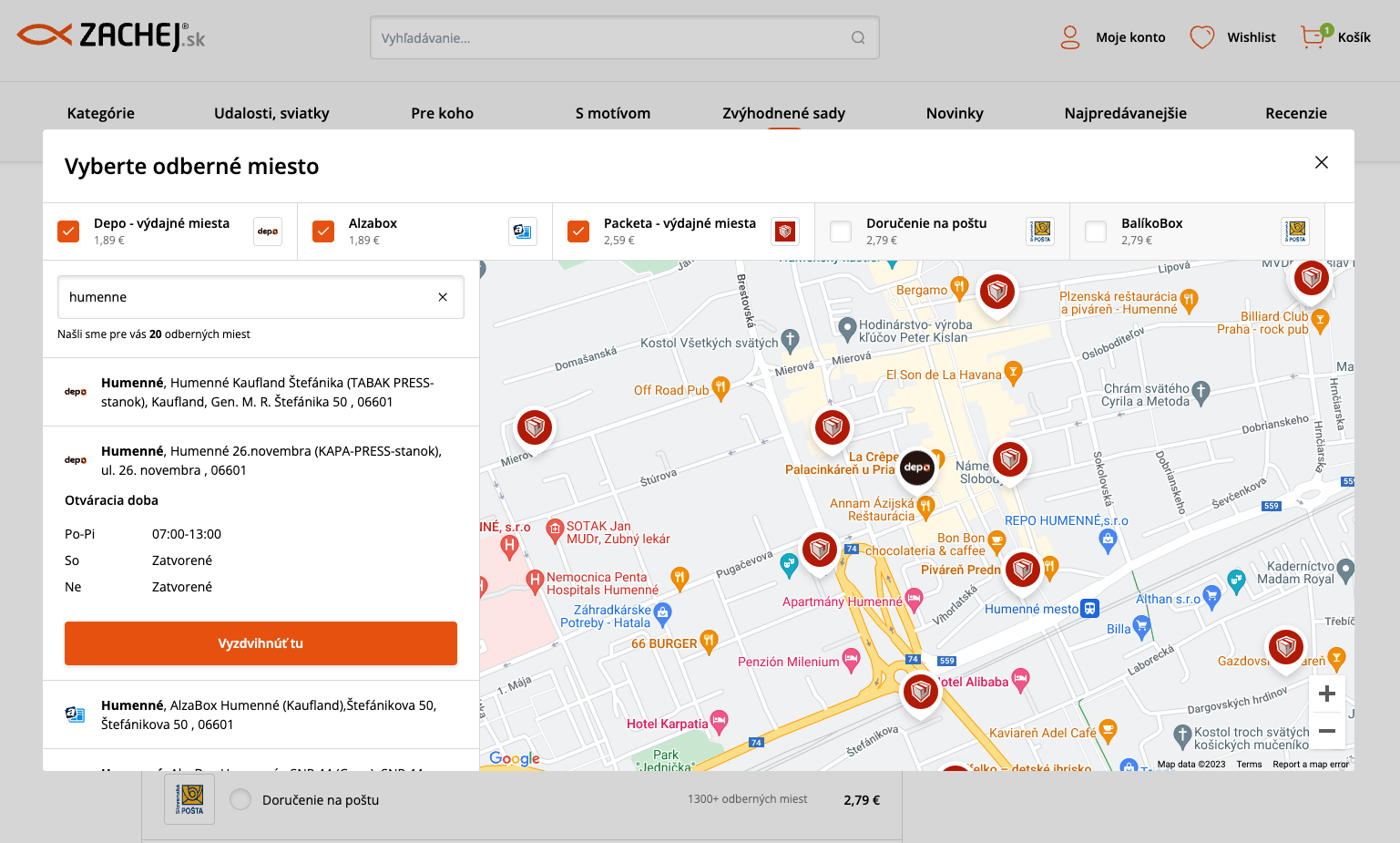
Task: Open map Terms link
Action: [1249, 765]
